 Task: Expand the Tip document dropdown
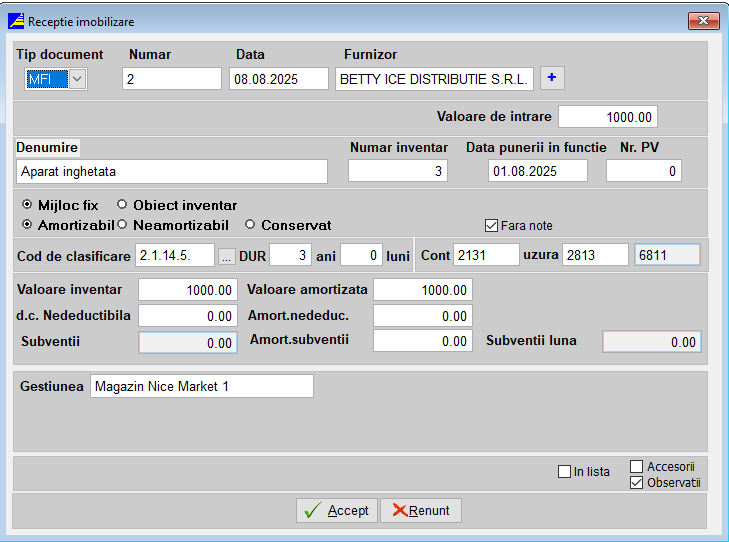[77, 79]
